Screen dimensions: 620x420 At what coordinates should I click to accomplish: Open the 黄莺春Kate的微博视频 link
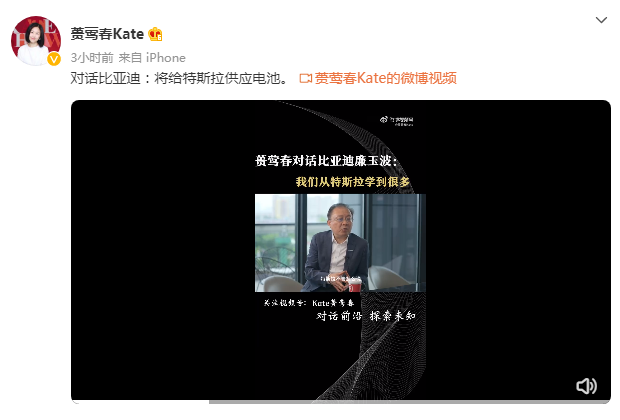tap(386, 78)
